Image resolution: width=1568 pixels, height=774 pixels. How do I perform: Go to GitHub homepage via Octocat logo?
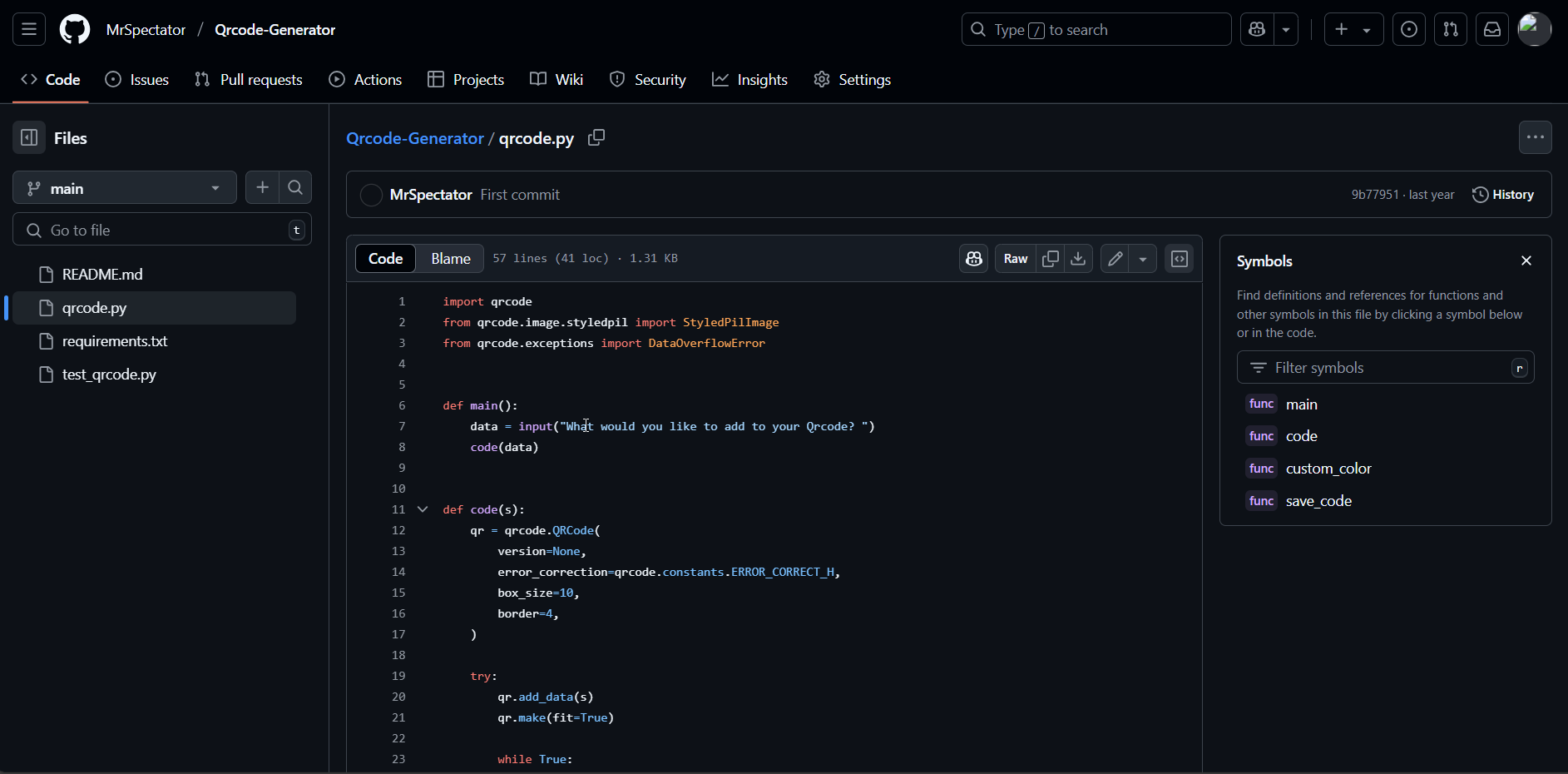click(x=75, y=30)
